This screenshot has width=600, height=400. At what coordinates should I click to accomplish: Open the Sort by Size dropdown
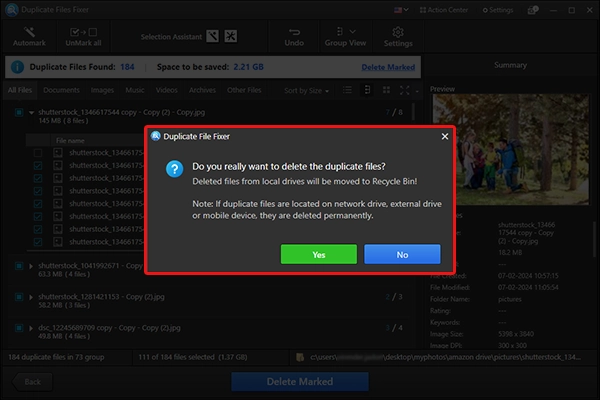point(306,91)
